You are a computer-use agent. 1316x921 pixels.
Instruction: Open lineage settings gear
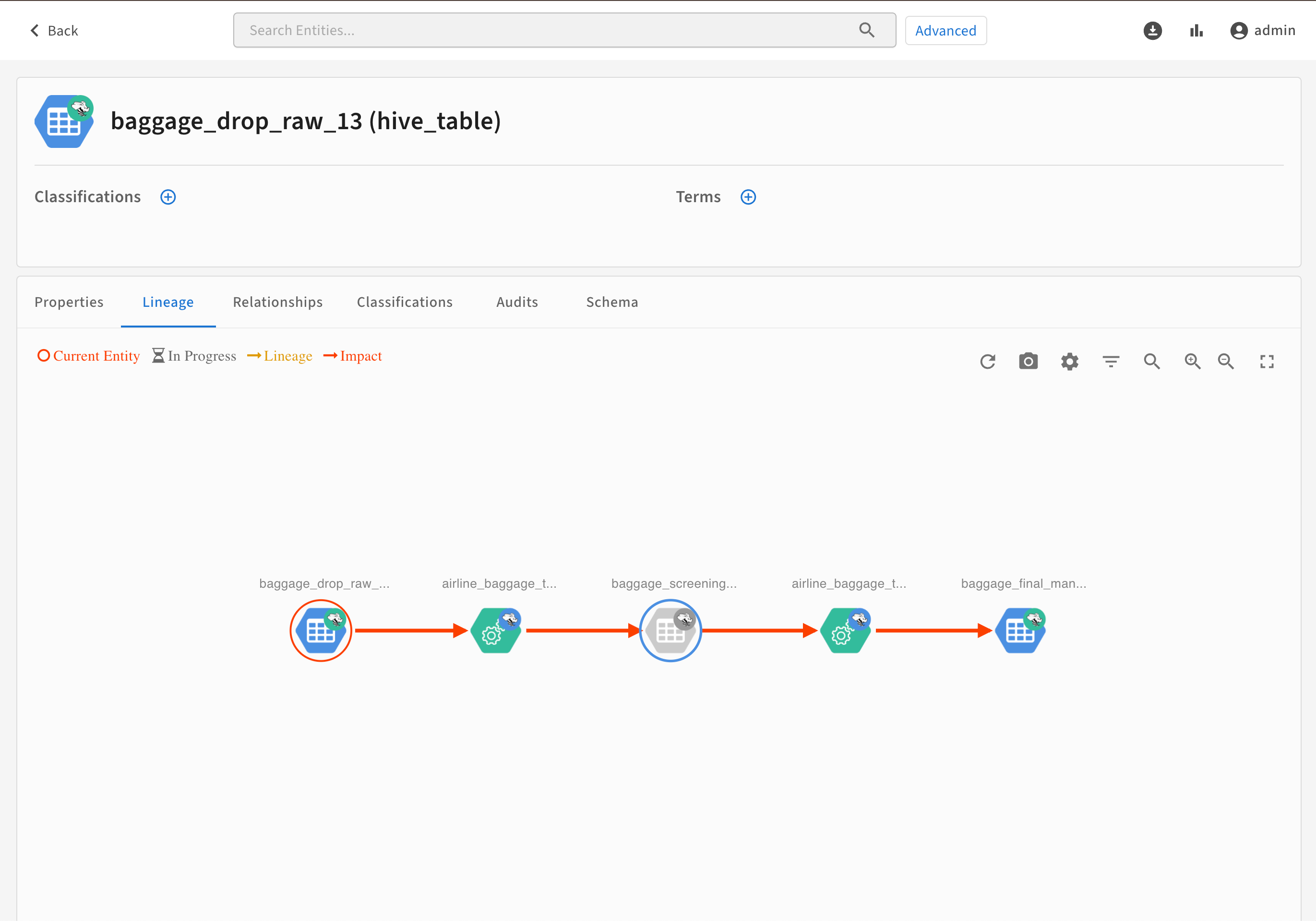click(1069, 361)
